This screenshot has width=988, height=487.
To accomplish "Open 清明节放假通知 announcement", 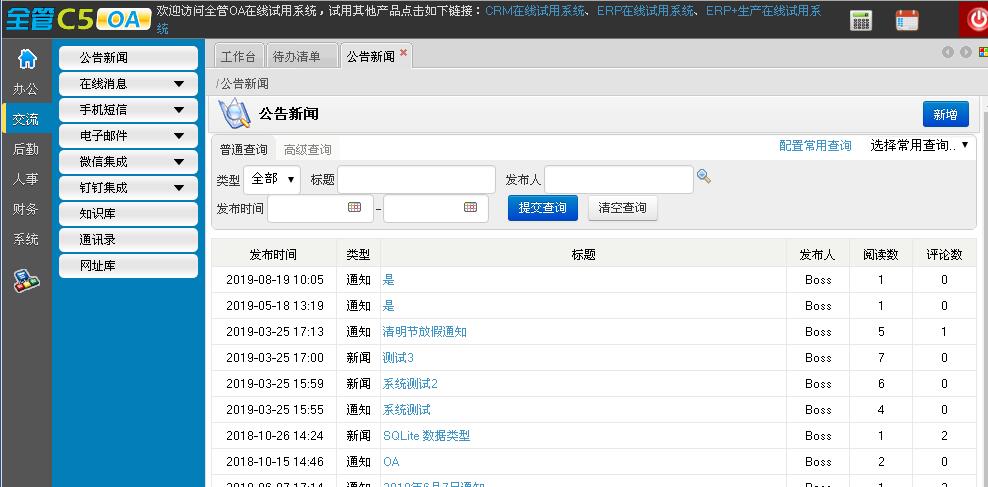I will pos(425,332).
